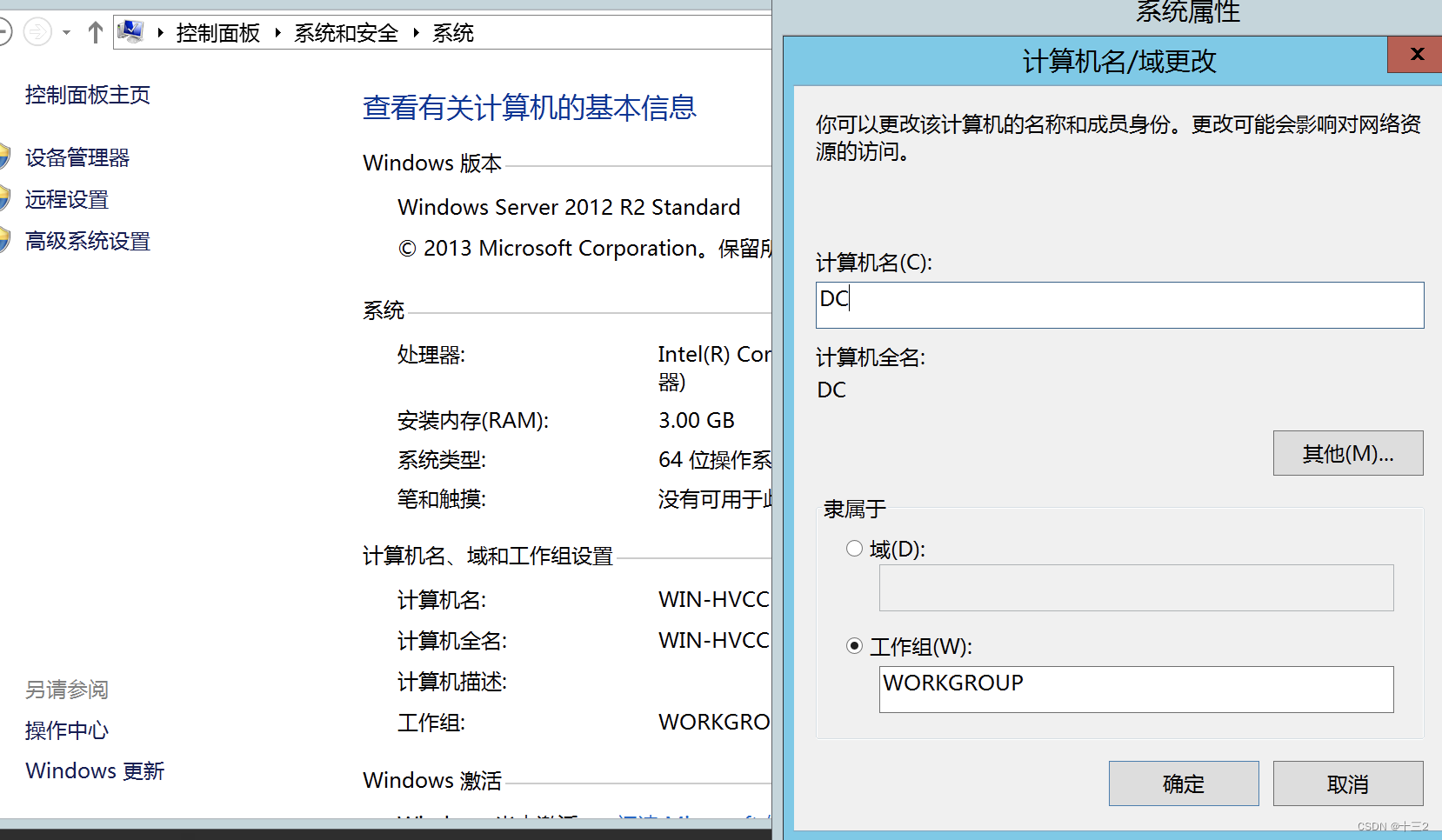Go to 系统和安全 in the breadcrumb
The width and height of the screenshot is (1442, 840).
click(x=346, y=33)
